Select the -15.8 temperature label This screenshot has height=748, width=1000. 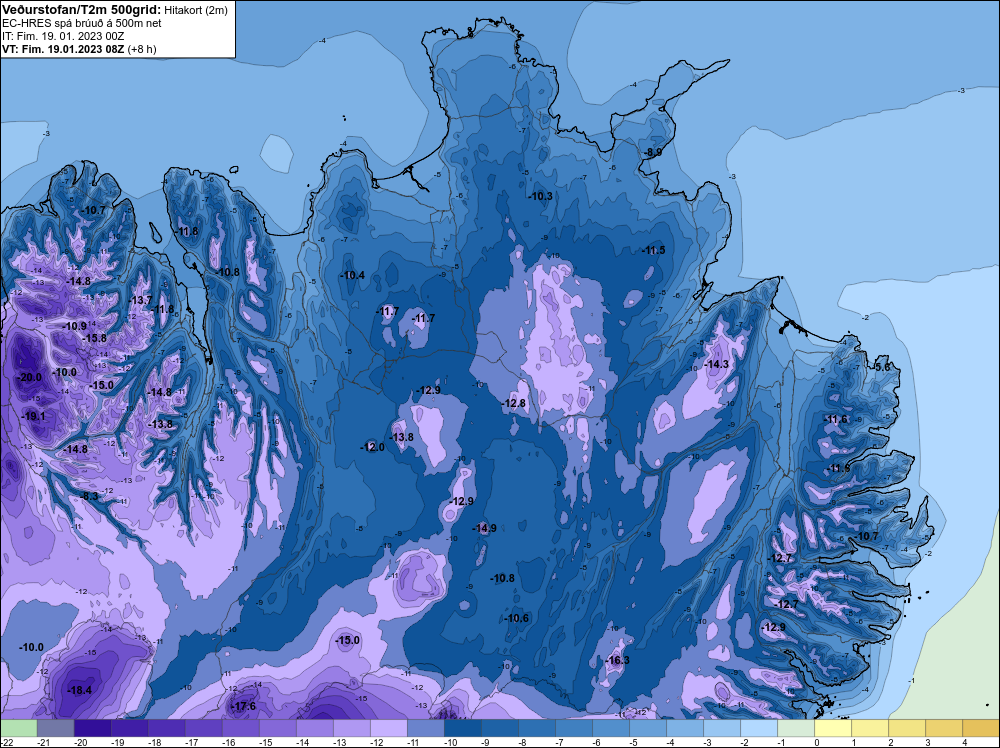(x=95, y=338)
